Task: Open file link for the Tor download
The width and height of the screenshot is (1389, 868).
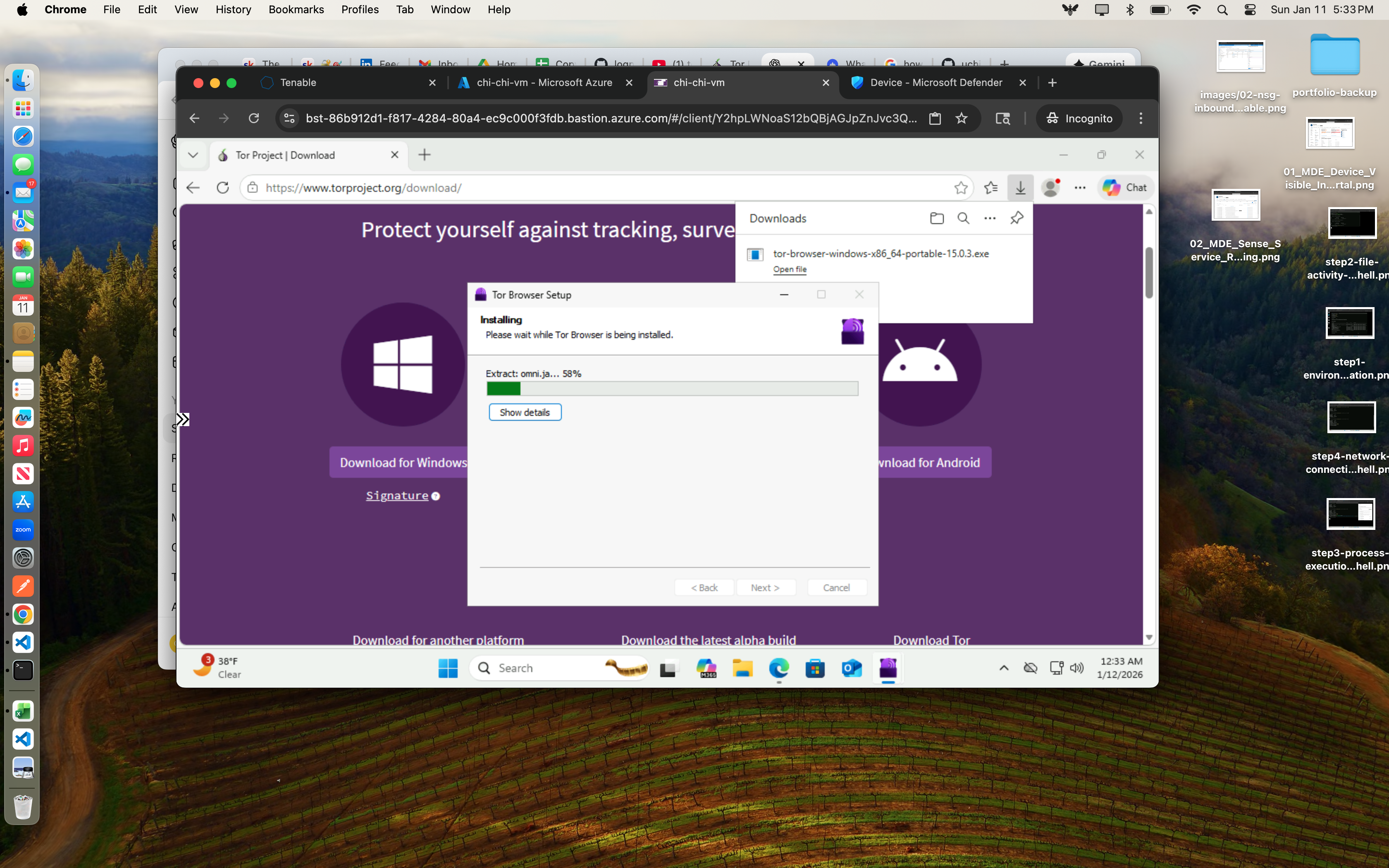Action: 789,269
